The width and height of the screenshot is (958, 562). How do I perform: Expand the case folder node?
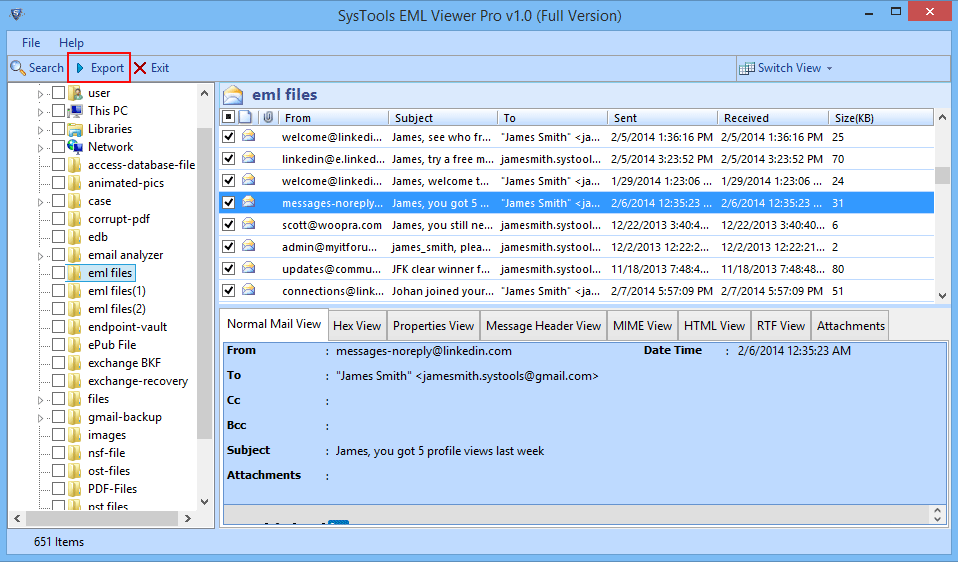click(x=41, y=202)
